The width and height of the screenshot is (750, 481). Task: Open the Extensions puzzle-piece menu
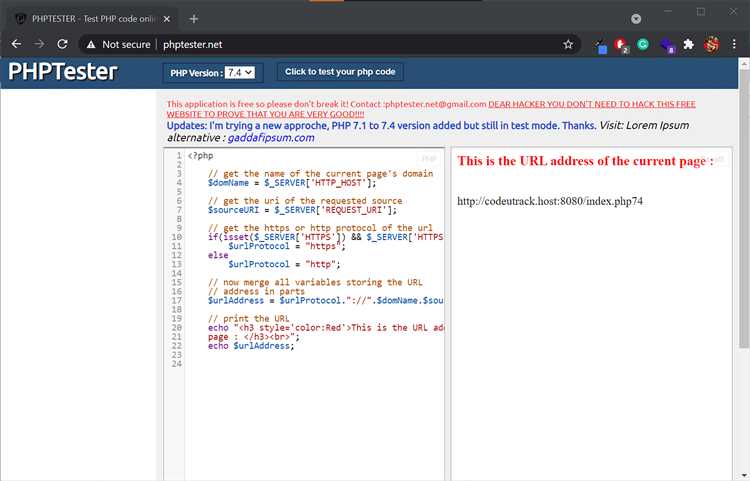coord(688,44)
